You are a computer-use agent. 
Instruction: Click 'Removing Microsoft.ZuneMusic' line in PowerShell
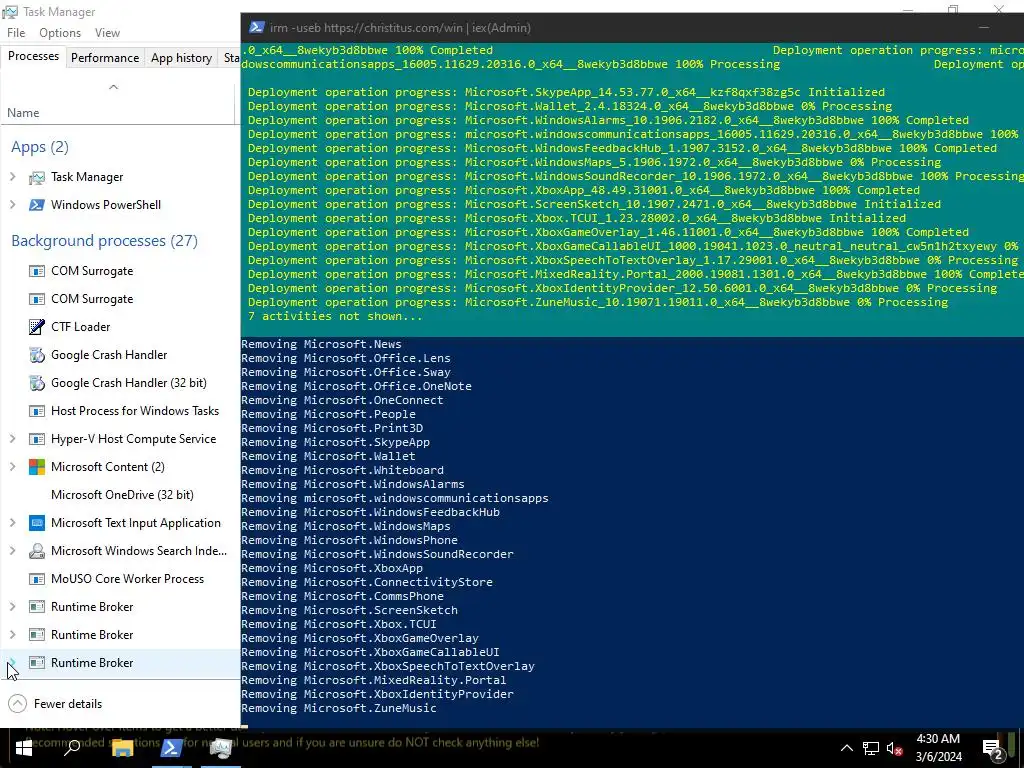[338, 708]
